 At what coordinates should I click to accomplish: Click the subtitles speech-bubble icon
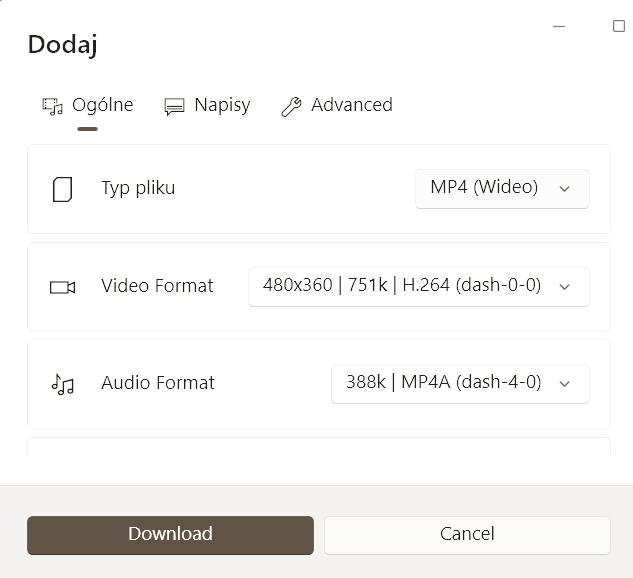pos(174,107)
